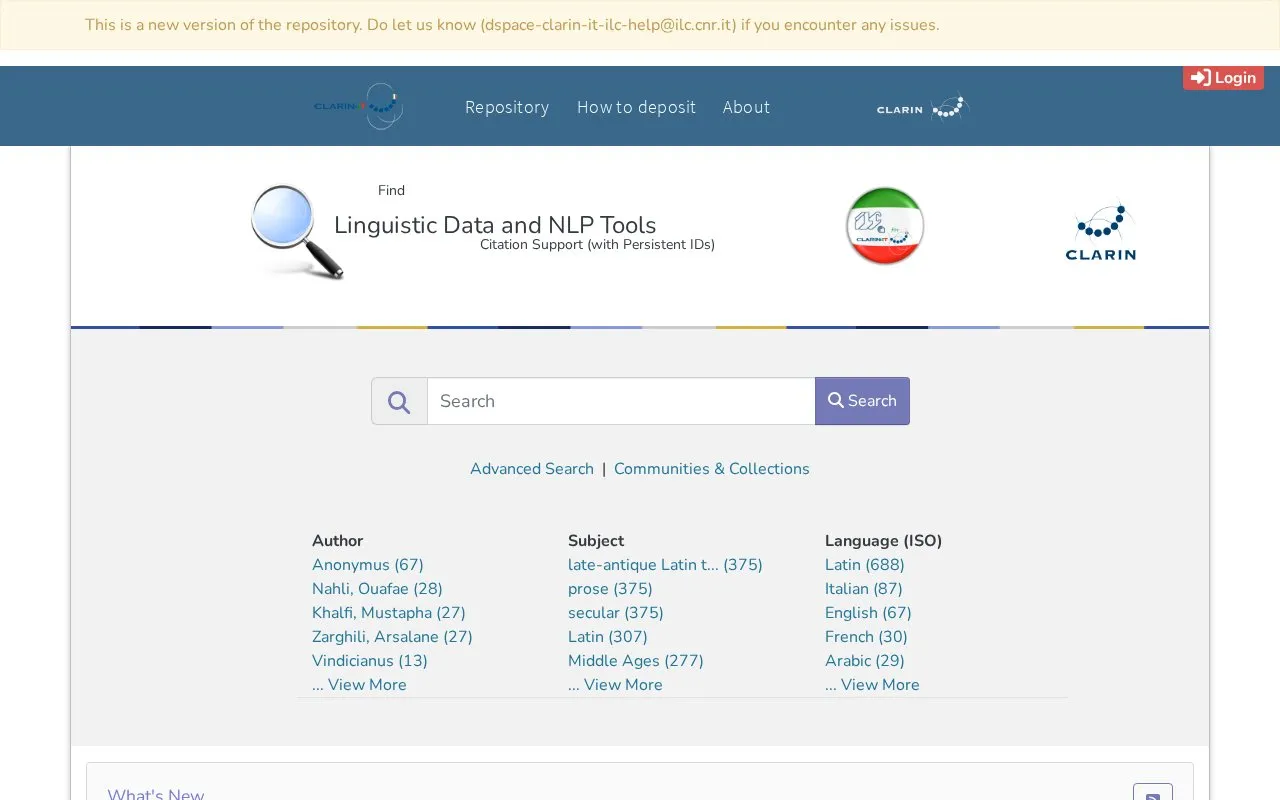Filter by subject secular (375)

click(x=616, y=613)
